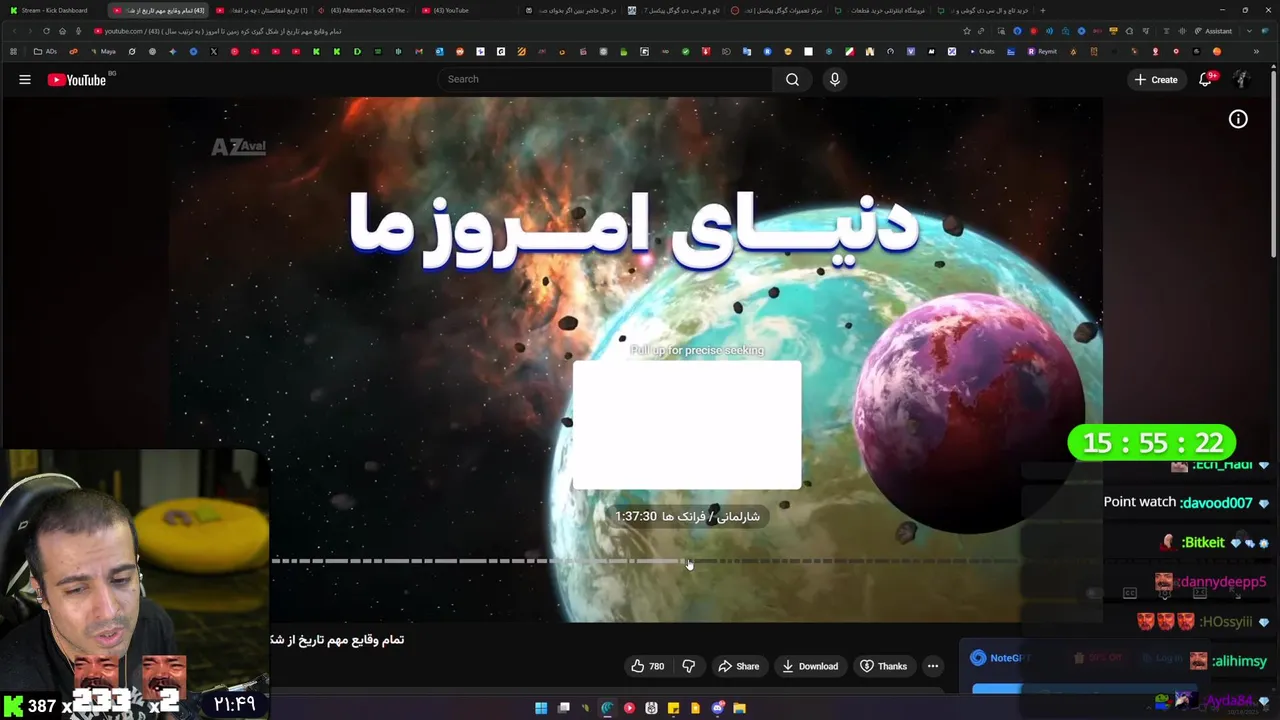Click chat user Bitkeit
The width and height of the screenshot is (1280, 720).
tap(1203, 542)
